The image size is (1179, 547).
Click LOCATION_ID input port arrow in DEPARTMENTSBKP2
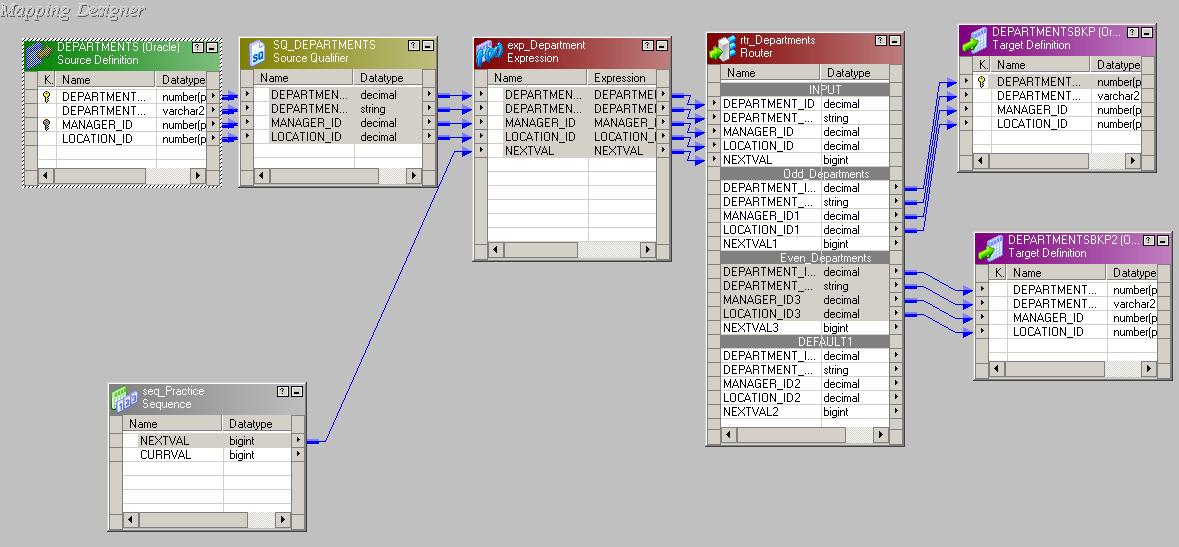click(x=982, y=332)
